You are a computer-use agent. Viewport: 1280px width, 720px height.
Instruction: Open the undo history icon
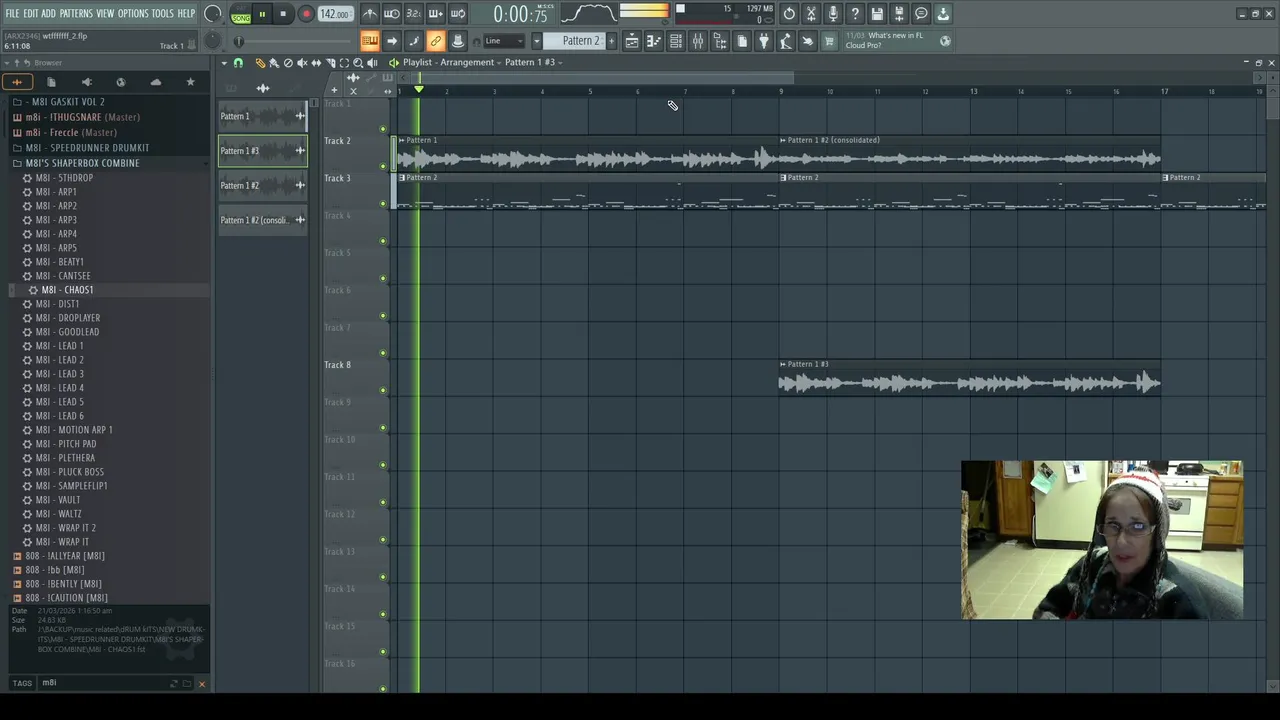[789, 14]
